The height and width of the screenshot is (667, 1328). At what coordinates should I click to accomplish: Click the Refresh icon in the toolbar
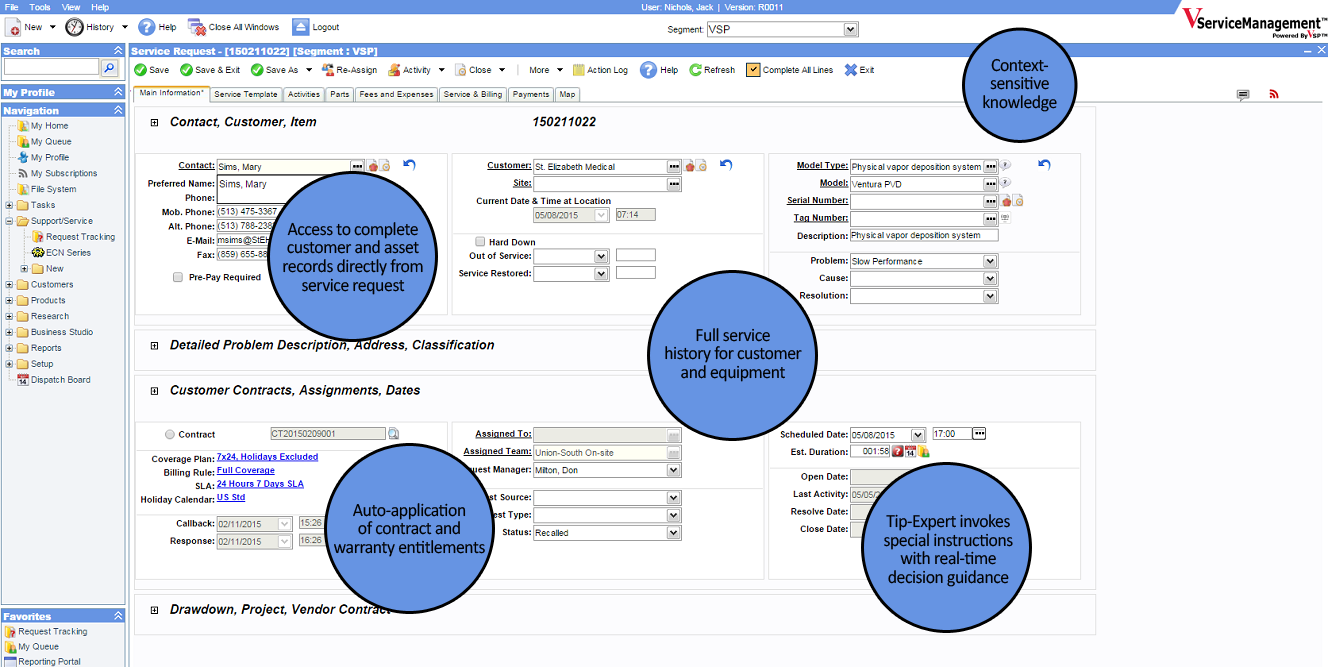pyautogui.click(x=695, y=70)
